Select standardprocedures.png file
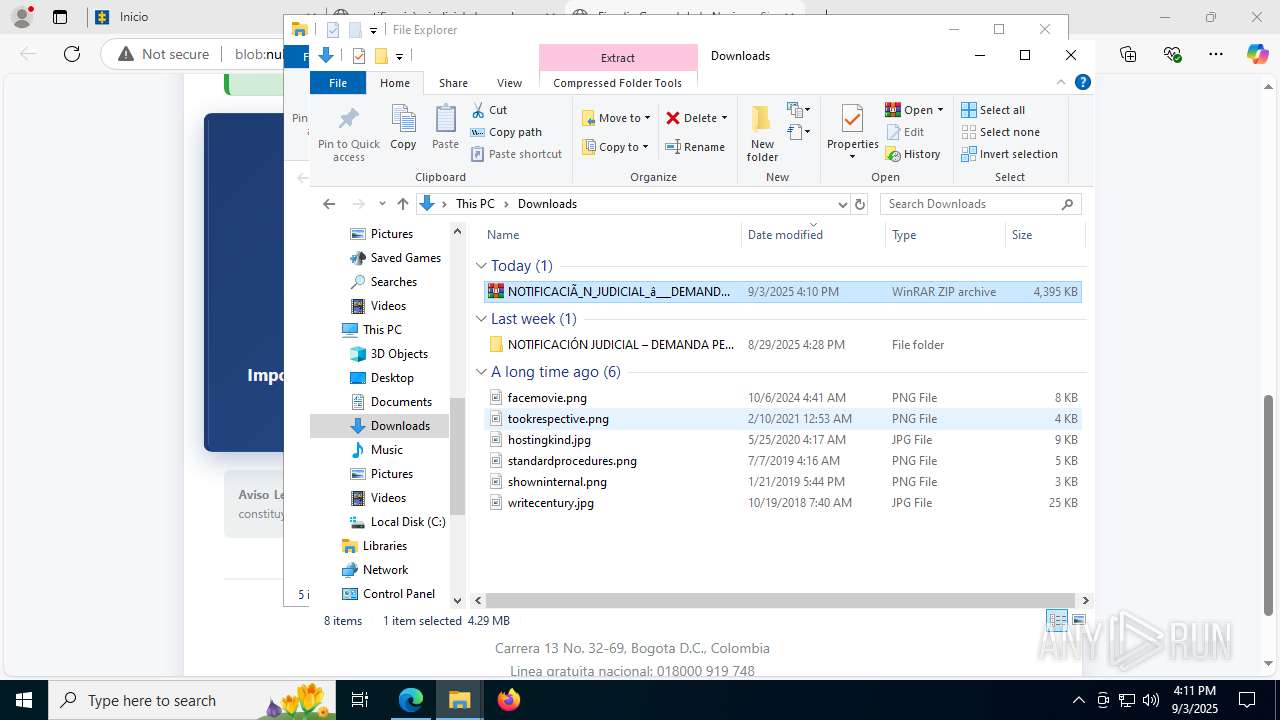The image size is (1280, 720). tap(782, 461)
